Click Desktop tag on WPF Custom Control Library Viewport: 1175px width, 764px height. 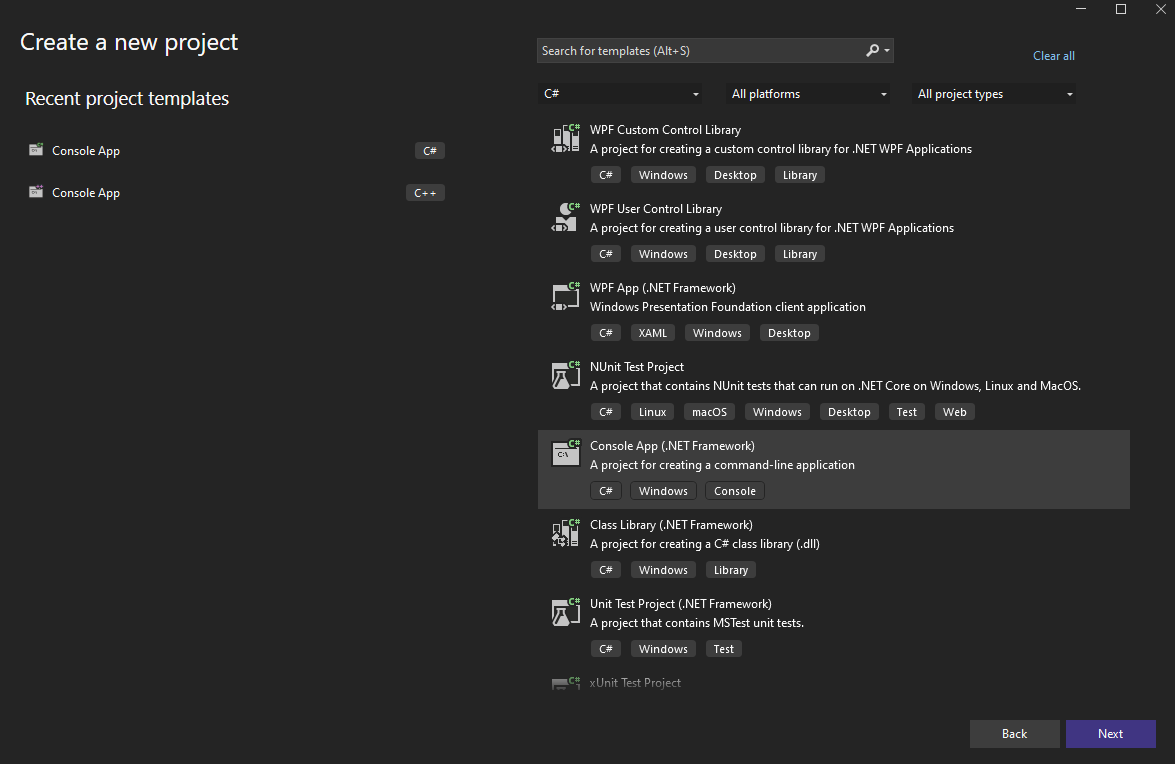735,175
